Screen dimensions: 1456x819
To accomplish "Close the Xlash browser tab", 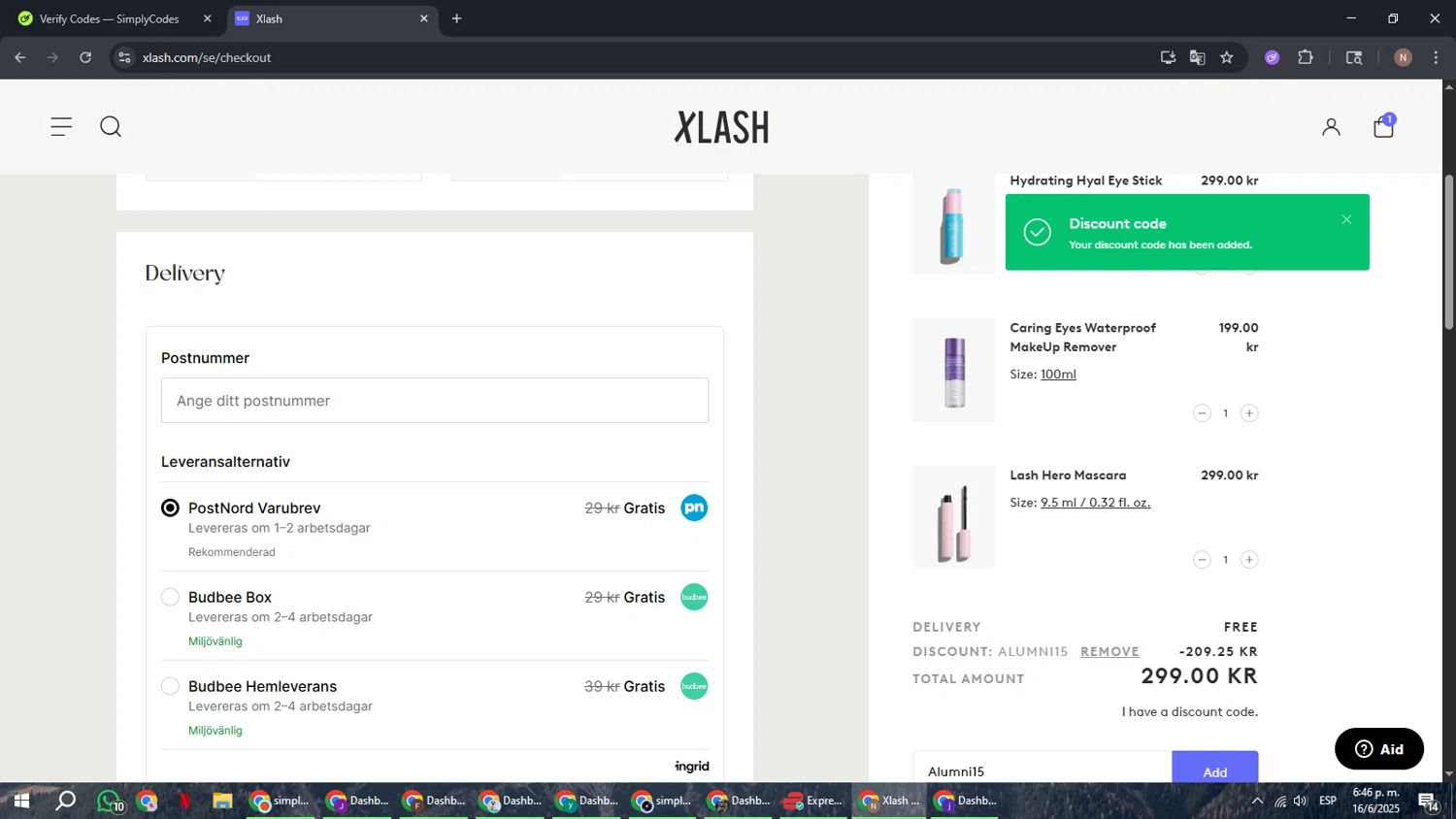I will point(423,18).
